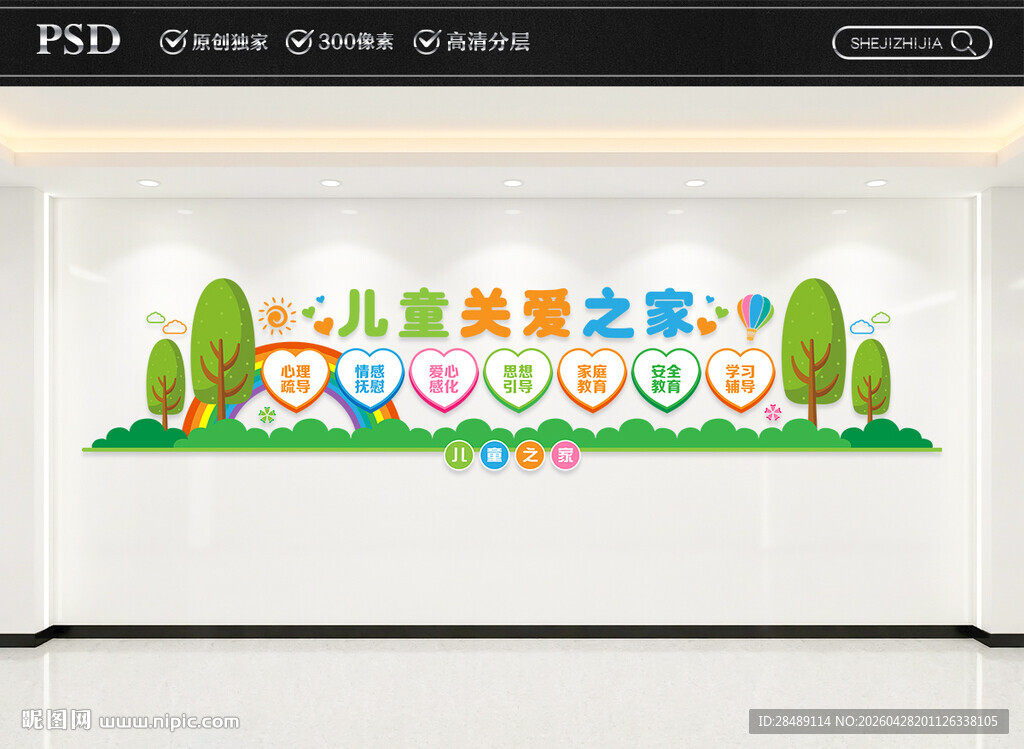Click the orange circle with 之
1024x749 pixels.
(530, 455)
